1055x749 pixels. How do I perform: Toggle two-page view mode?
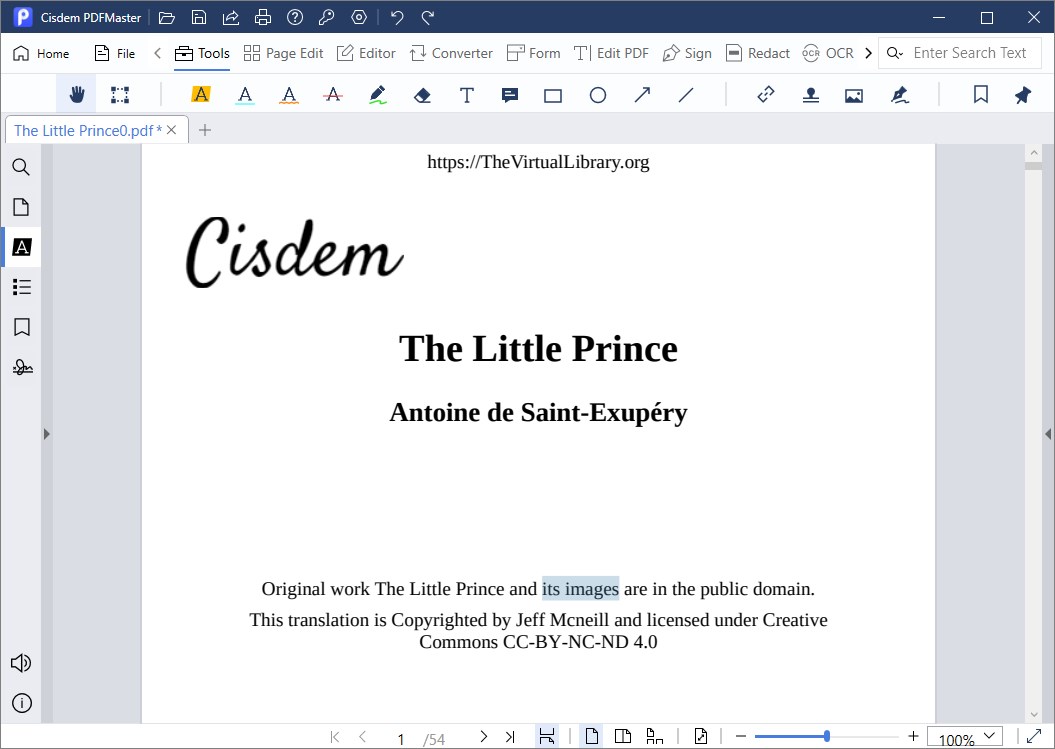coord(623,737)
